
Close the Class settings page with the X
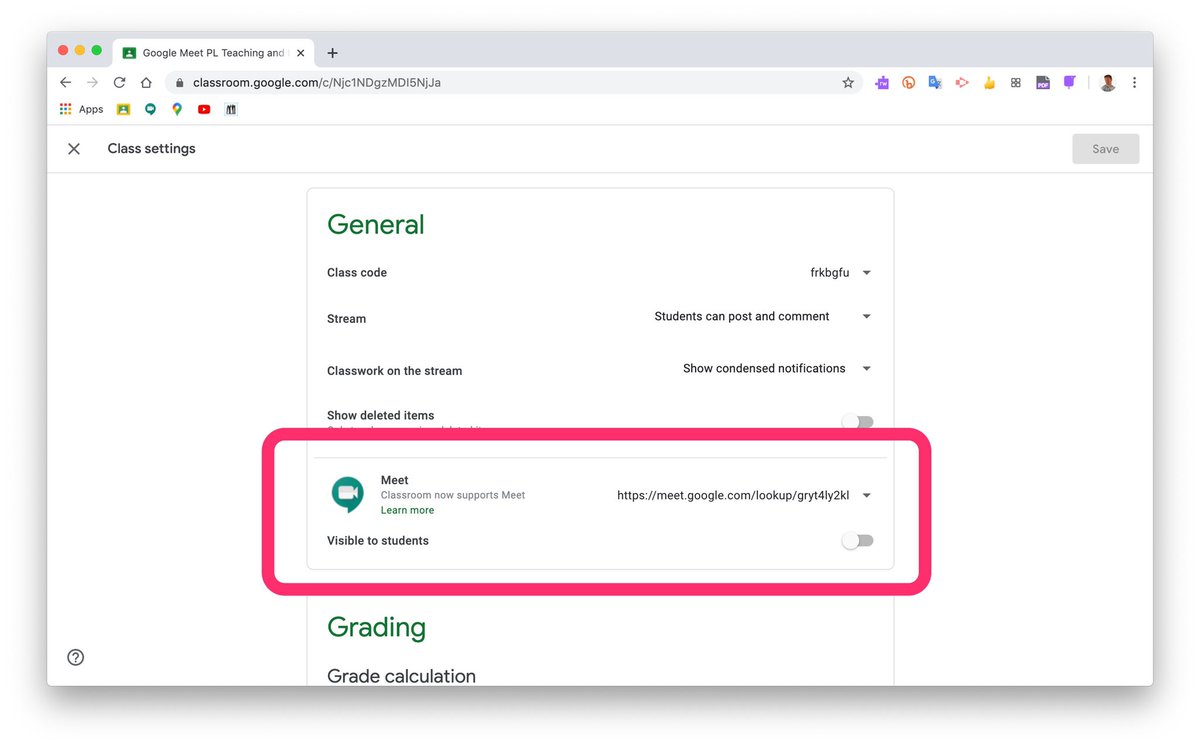coord(74,149)
